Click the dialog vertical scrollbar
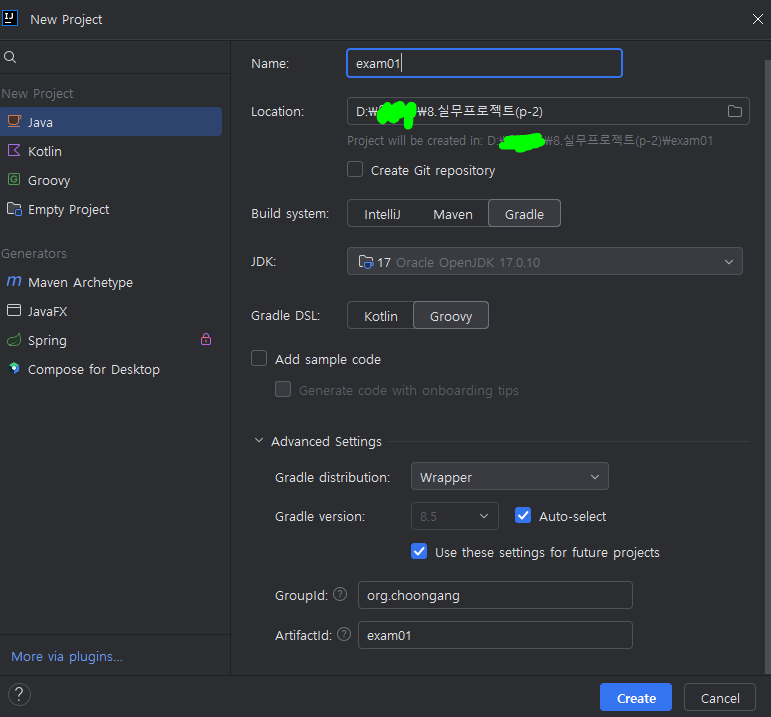Screen dimensions: 771x717 pyautogui.click(x=768, y=366)
